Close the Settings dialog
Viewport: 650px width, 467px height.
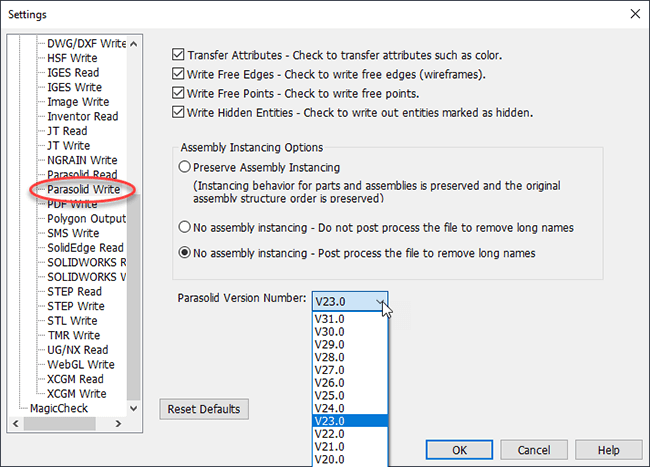[x=635, y=14]
